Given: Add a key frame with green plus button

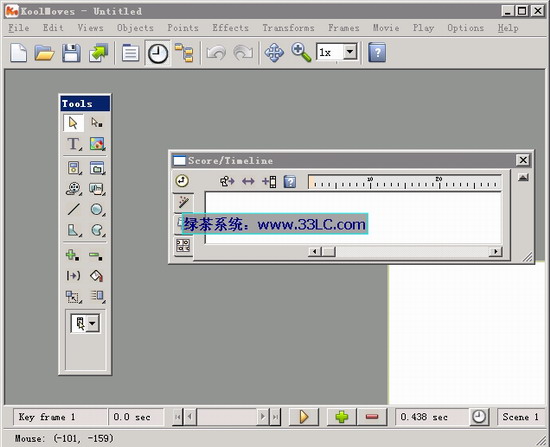Looking at the screenshot, I should pos(342,417).
